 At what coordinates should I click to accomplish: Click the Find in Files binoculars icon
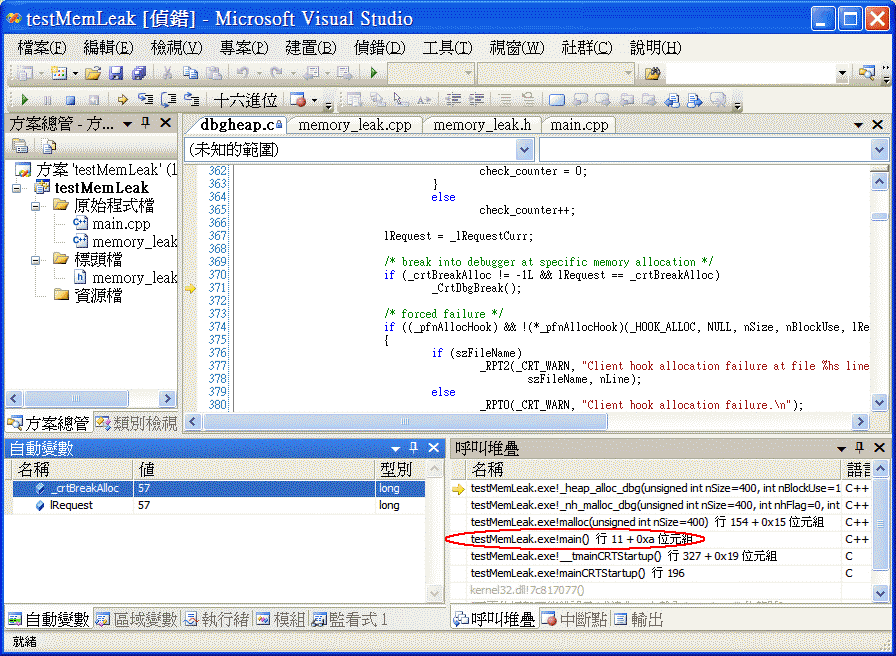tap(653, 73)
